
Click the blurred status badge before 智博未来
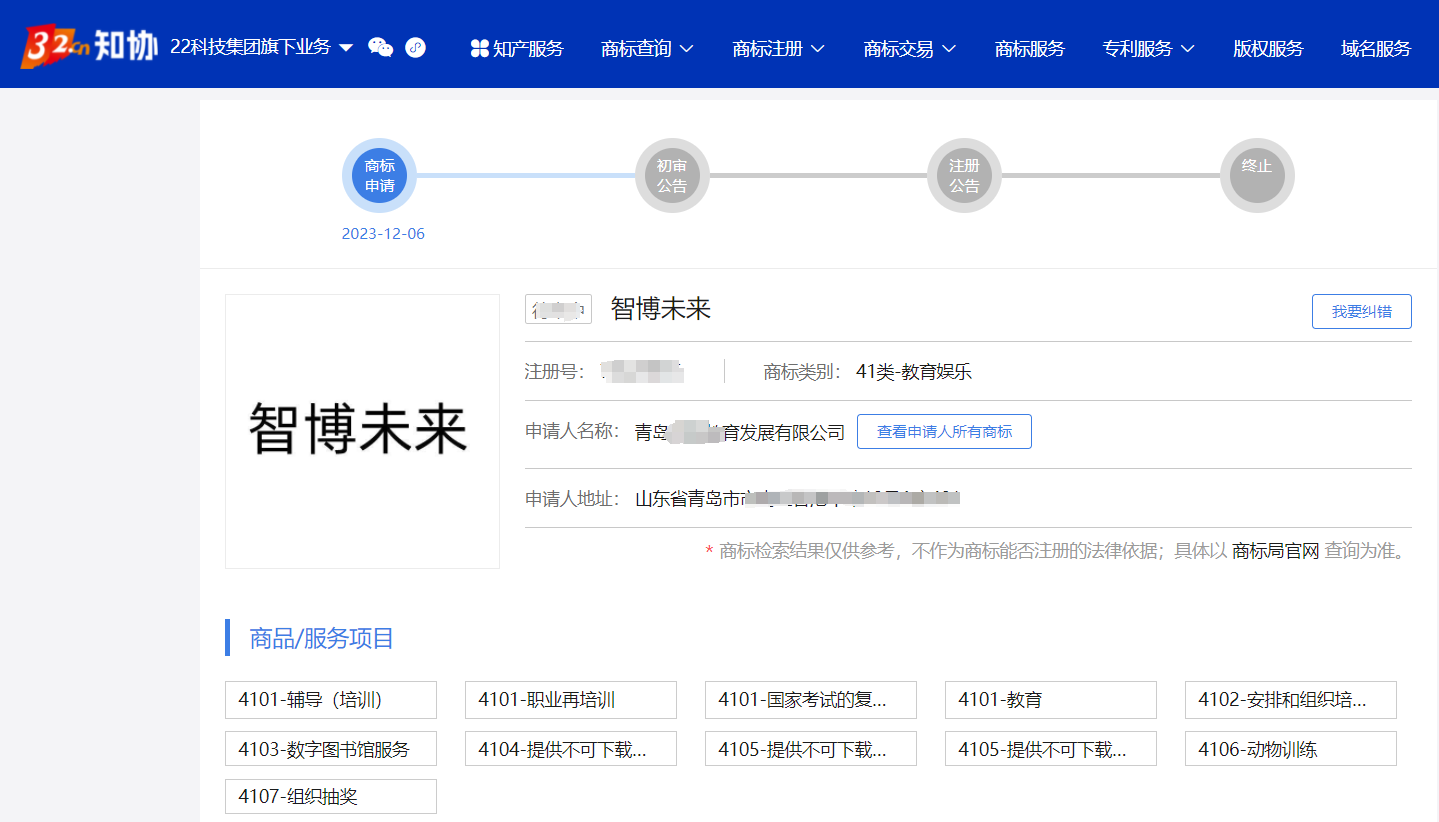[x=558, y=310]
